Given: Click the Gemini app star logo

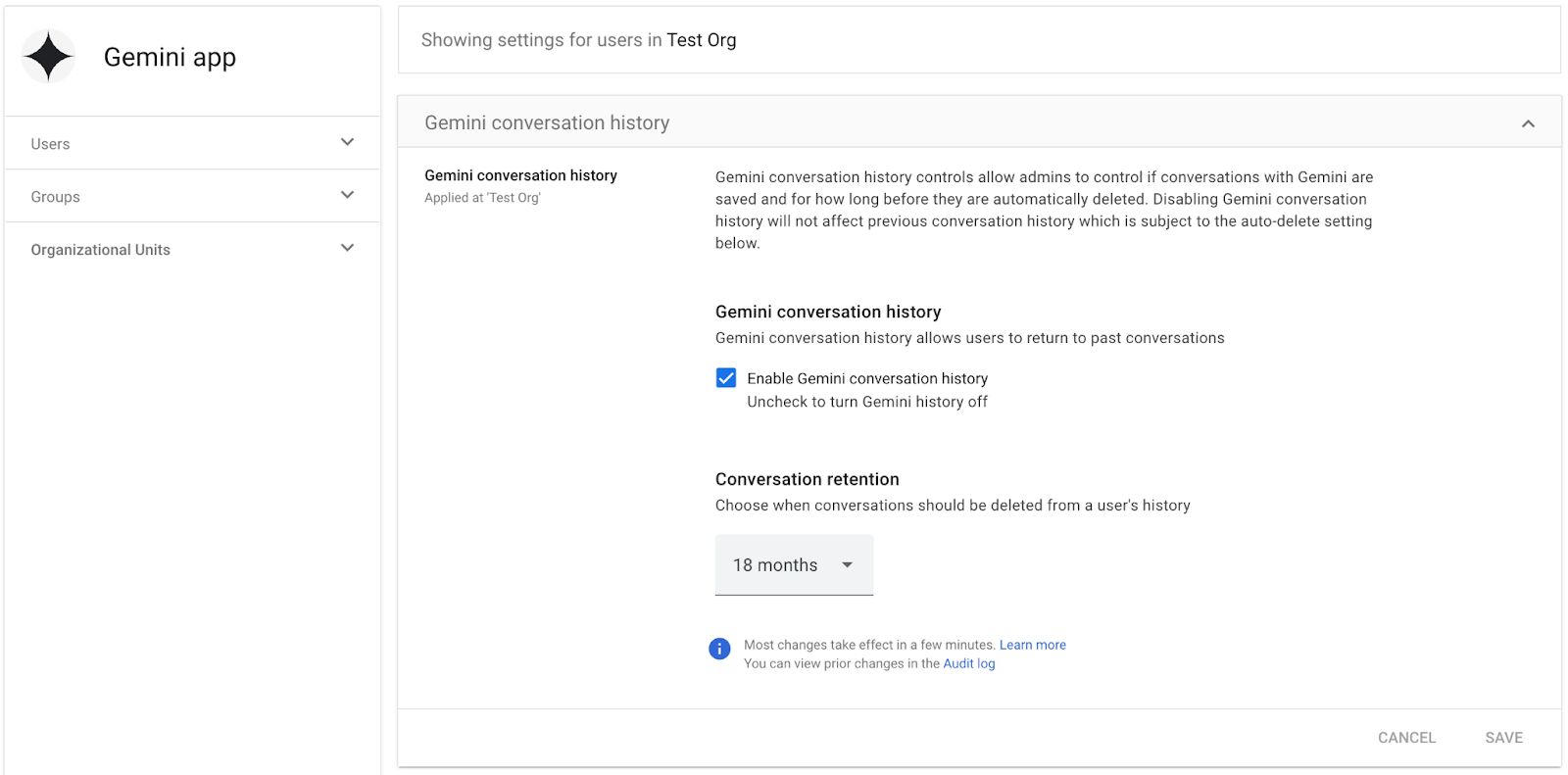Looking at the screenshot, I should (48, 56).
